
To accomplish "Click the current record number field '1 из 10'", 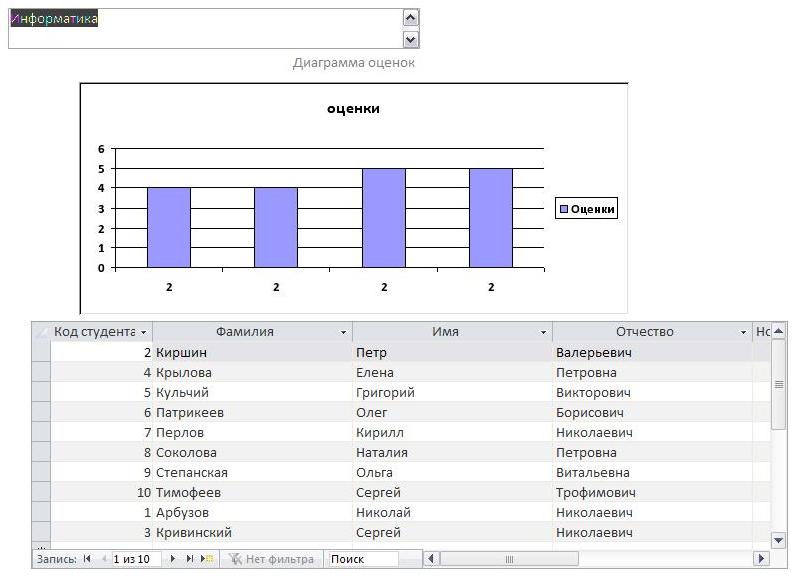I will tap(136, 559).
